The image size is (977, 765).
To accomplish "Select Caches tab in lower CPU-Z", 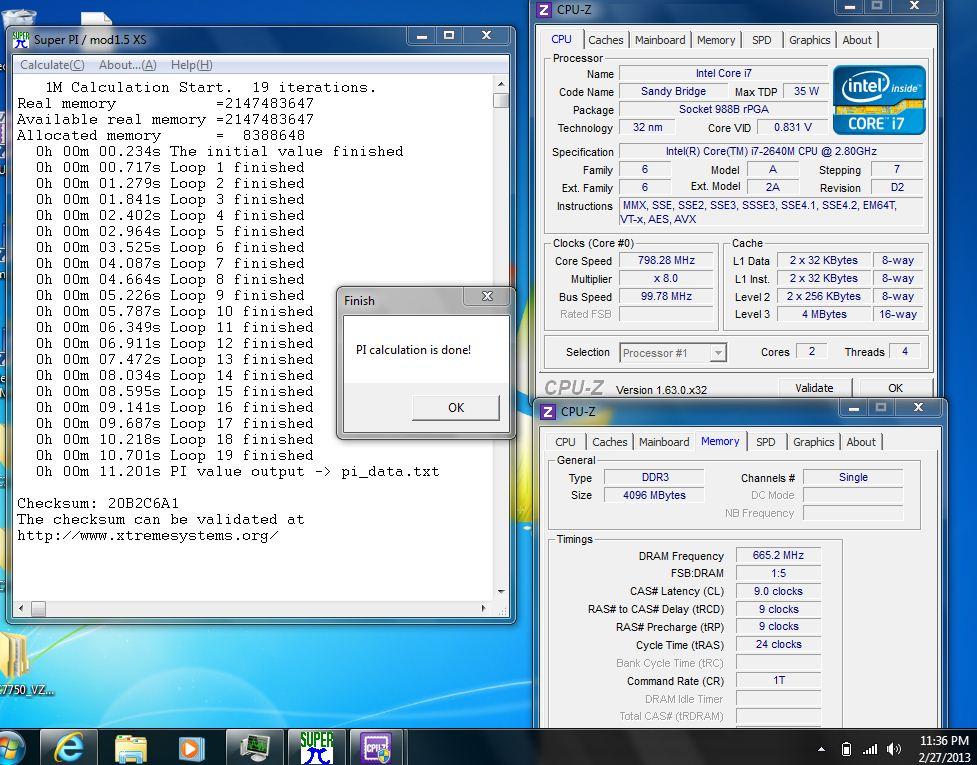I will coord(609,442).
